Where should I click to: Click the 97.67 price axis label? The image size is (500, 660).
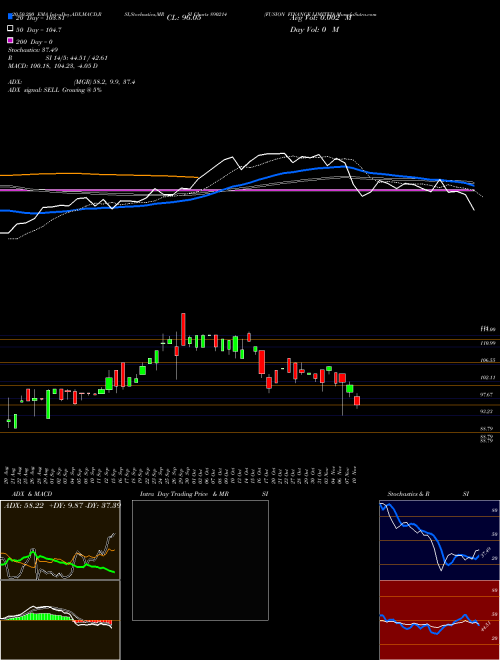coord(487,395)
